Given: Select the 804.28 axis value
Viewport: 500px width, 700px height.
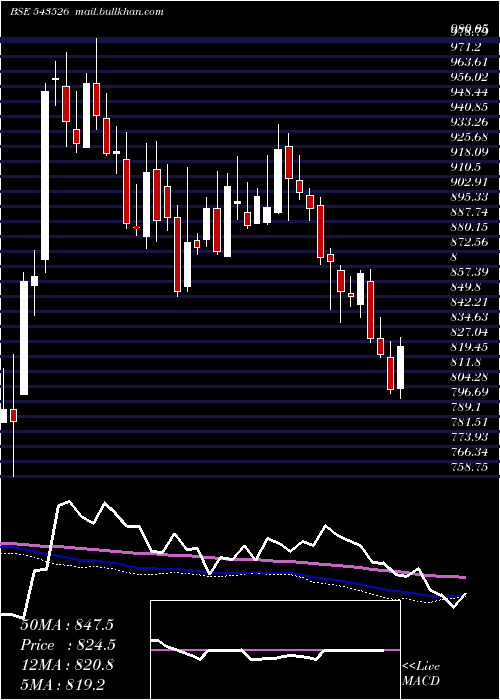Looking at the screenshot, I should point(469,377).
